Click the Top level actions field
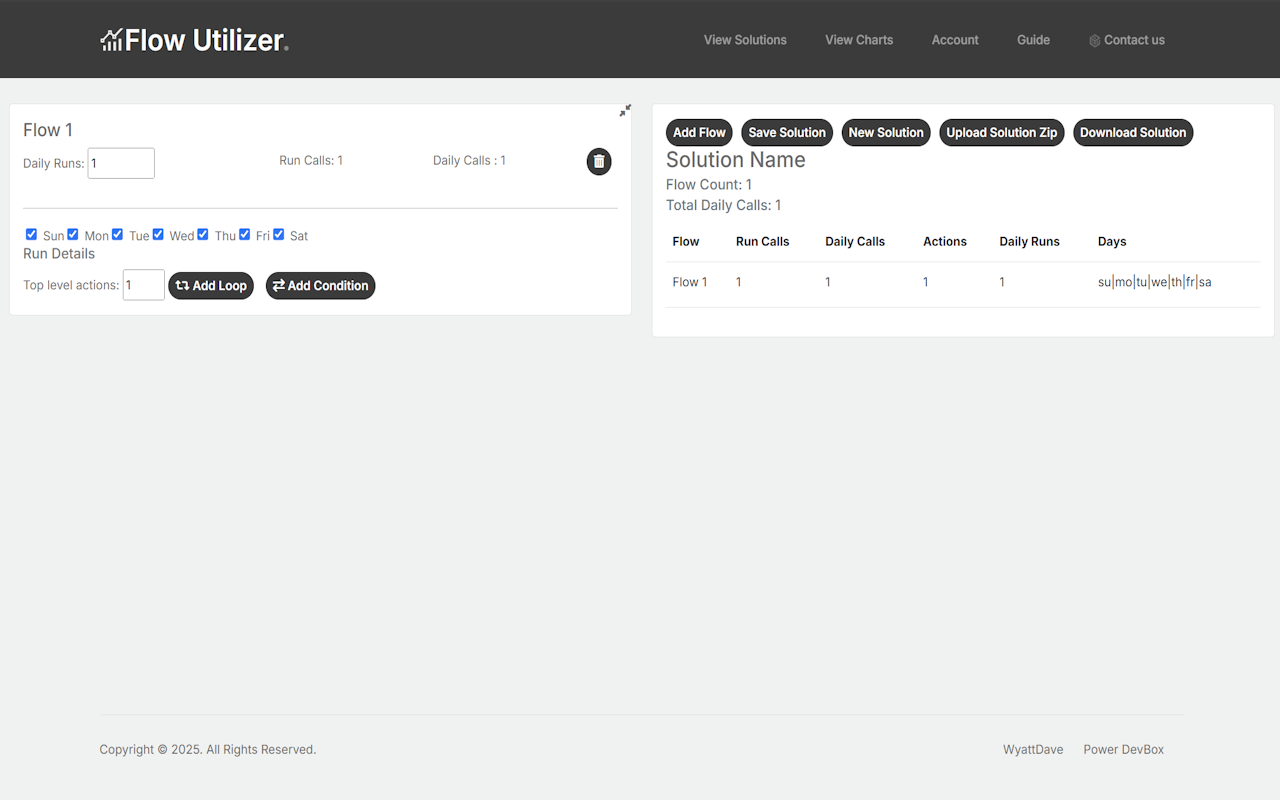1280x800 pixels. point(143,285)
